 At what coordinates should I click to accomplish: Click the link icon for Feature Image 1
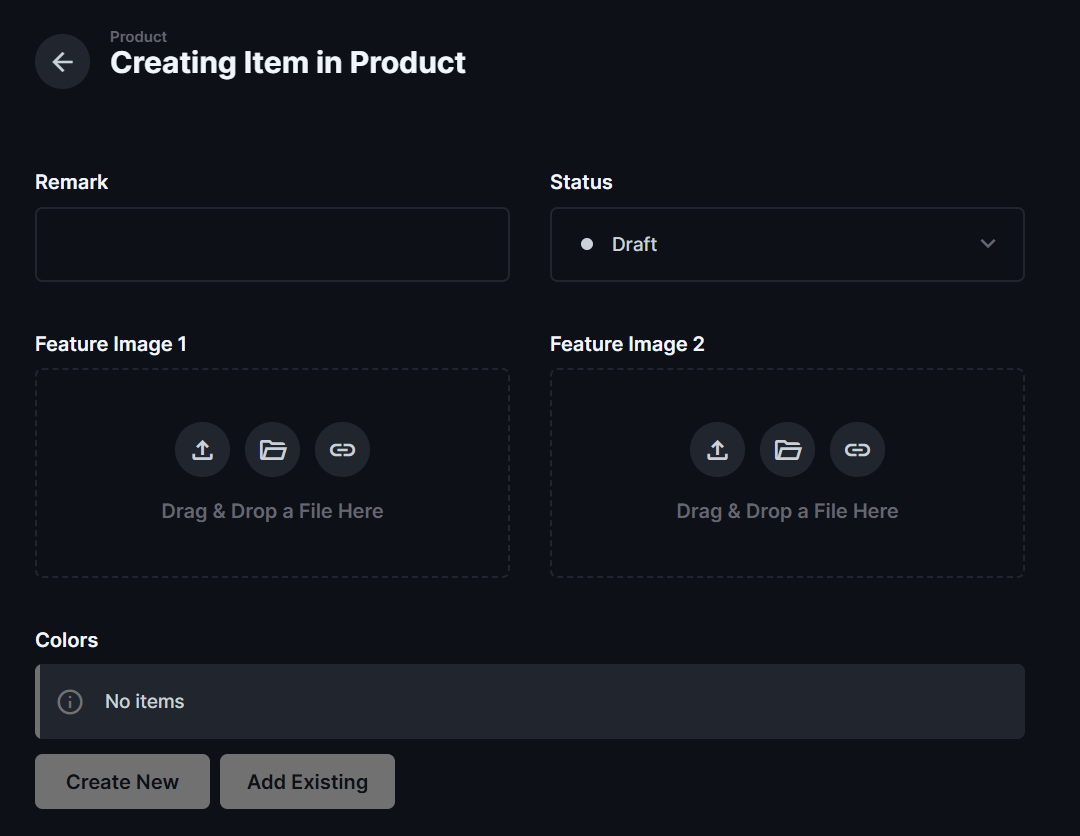pos(342,449)
